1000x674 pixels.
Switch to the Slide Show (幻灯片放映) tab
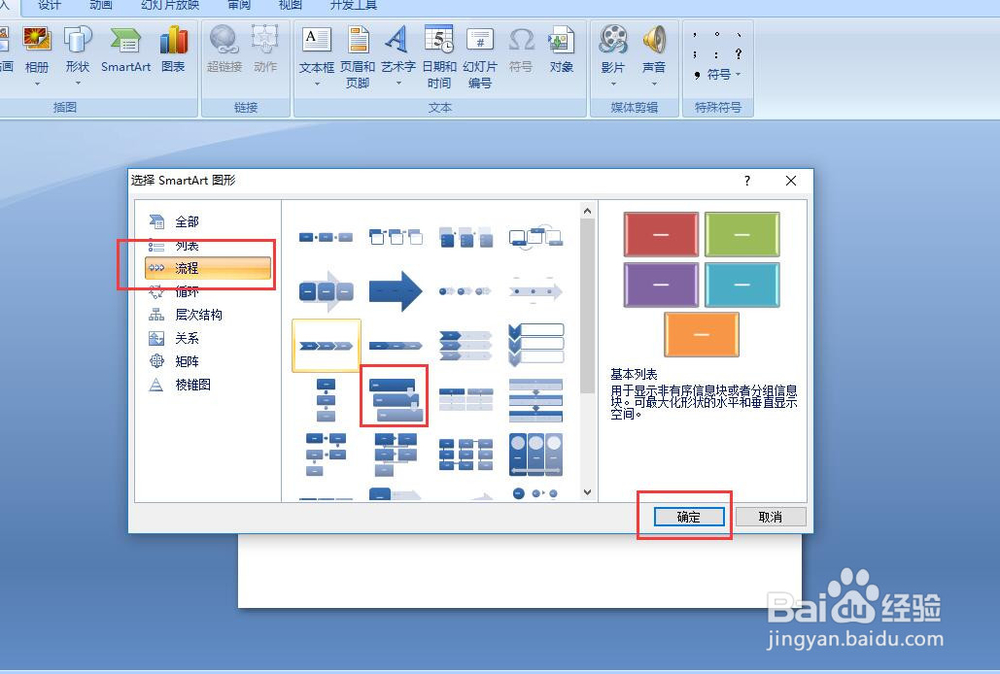pyautogui.click(x=170, y=5)
